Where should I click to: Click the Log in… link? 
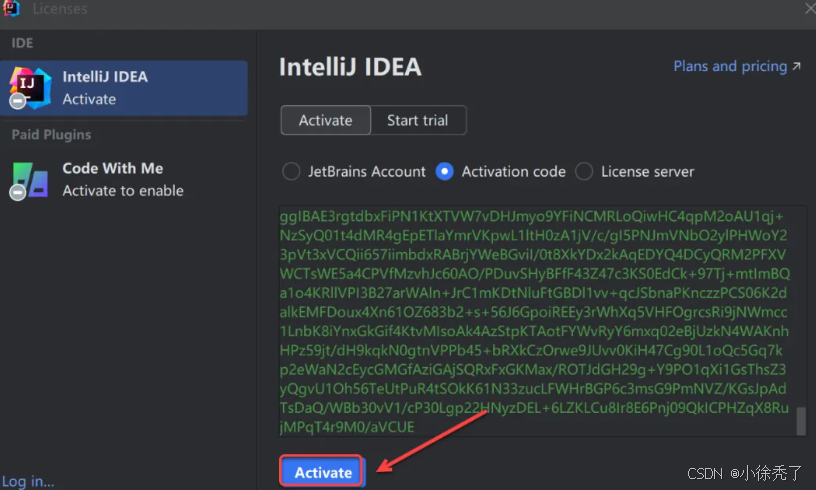tap(28, 482)
